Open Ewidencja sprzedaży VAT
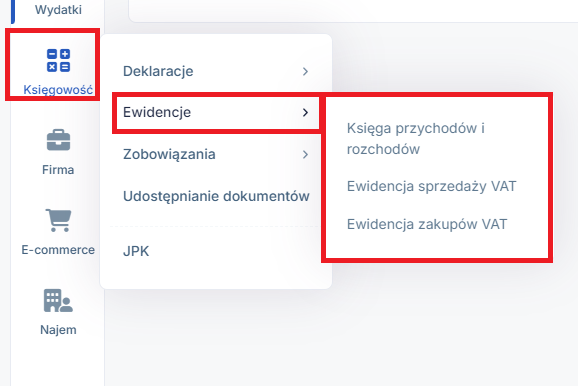This screenshot has height=386, width=578. (432, 186)
